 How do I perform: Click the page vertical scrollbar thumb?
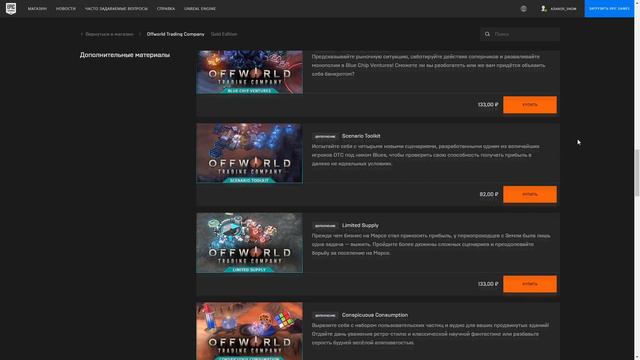tap(637, 173)
